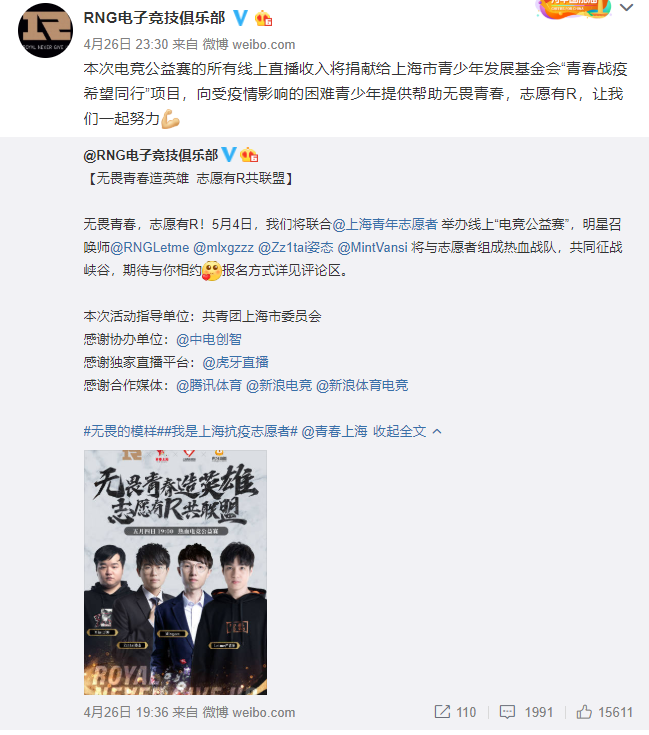The width and height of the screenshot is (649, 735).
Task: Open the @RNGLetme profile link
Action: click(x=150, y=248)
